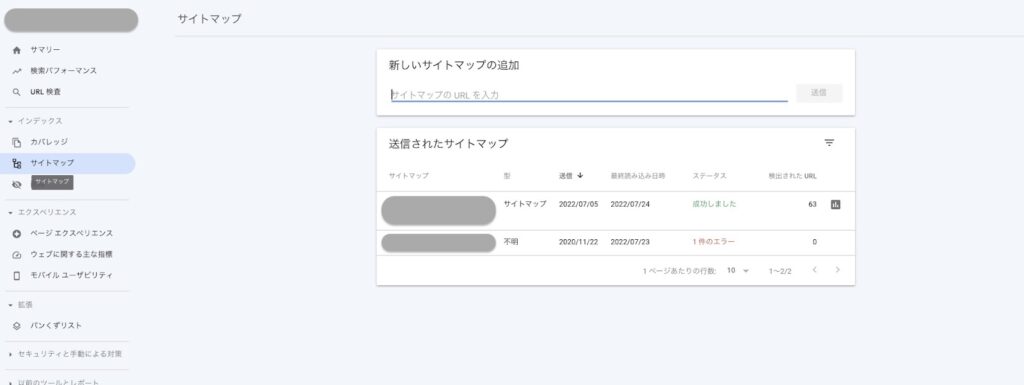Open モバイル ユーザビリティ phone icon
Image resolution: width=1024 pixels, height=385 pixels.
click(17, 275)
